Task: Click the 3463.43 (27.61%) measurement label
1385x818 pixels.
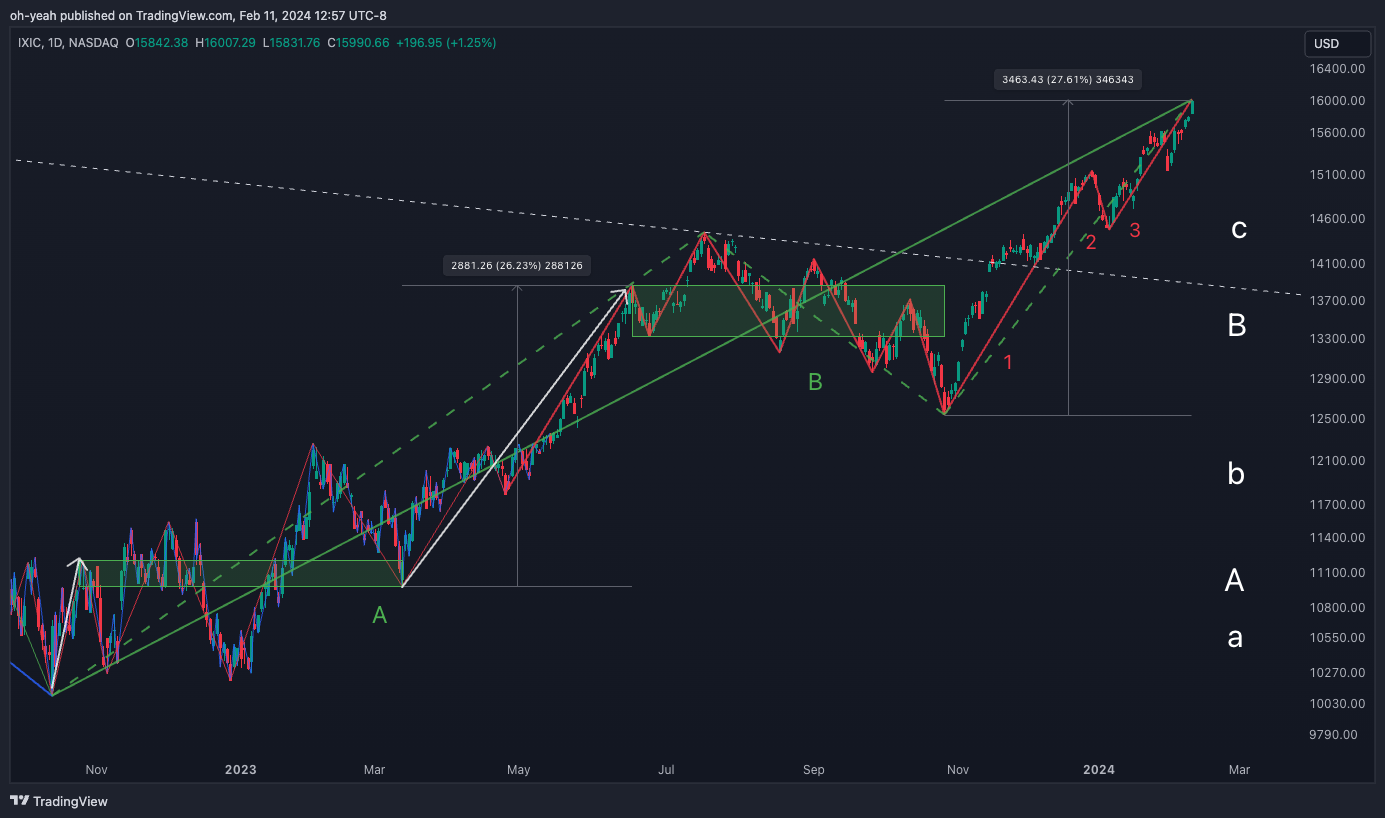Action: point(1068,80)
